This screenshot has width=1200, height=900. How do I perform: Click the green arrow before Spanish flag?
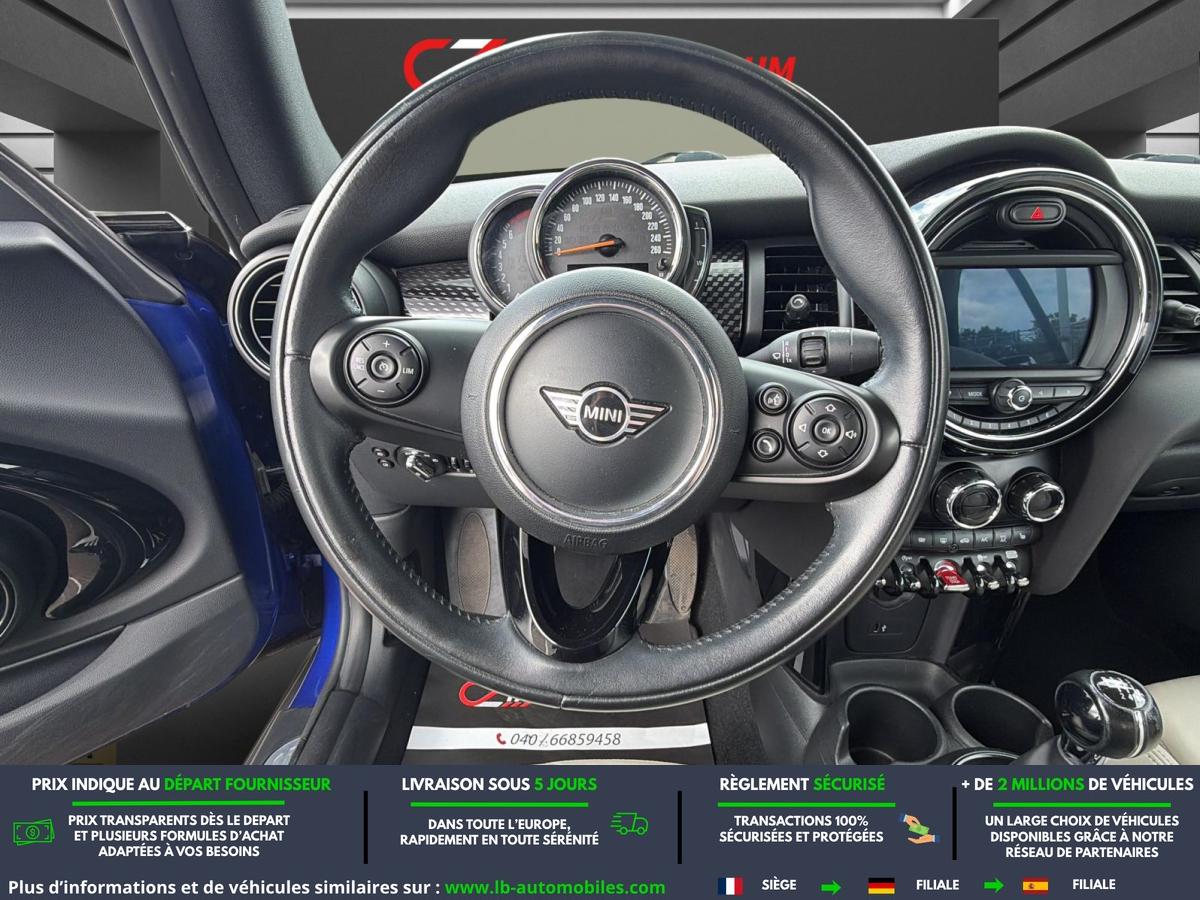[x=994, y=886]
